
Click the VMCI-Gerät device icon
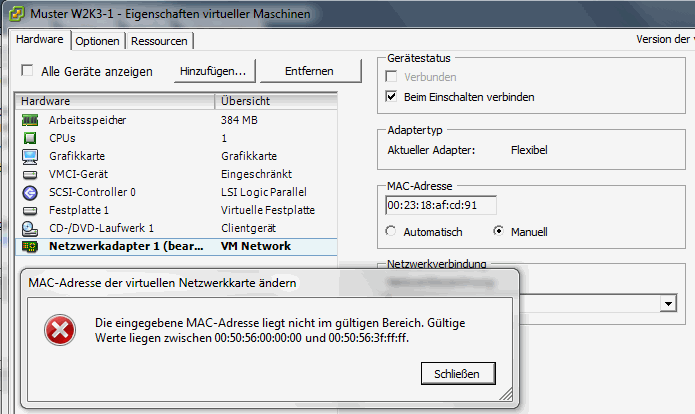29,174
